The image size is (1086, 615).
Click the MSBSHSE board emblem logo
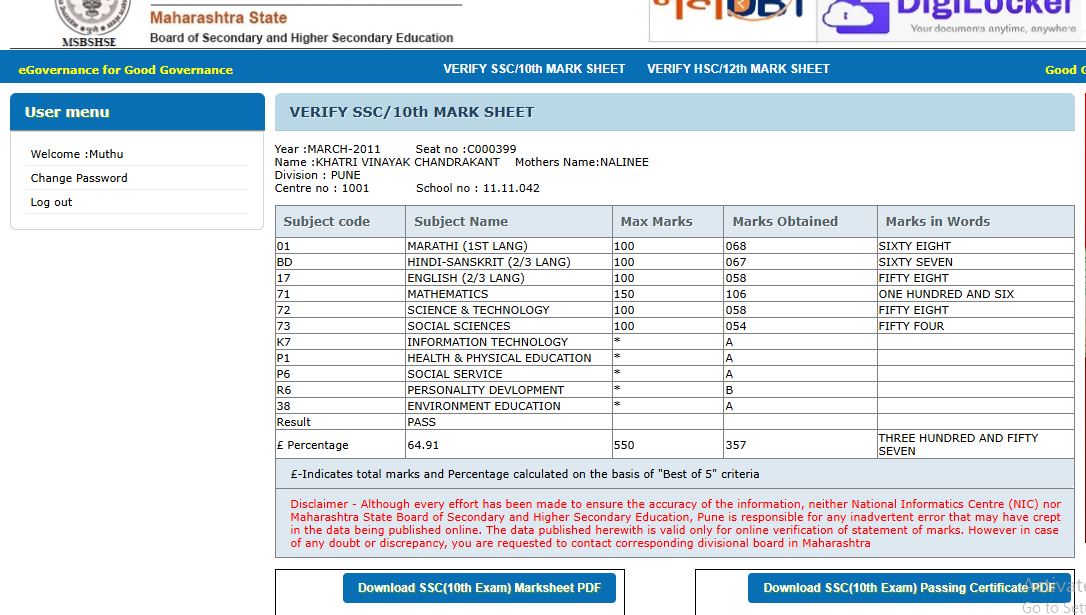(x=94, y=20)
